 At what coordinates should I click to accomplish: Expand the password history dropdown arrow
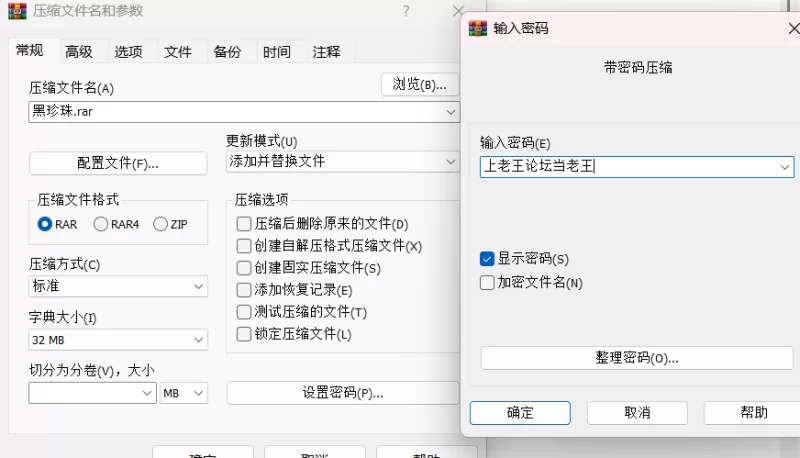[785, 167]
